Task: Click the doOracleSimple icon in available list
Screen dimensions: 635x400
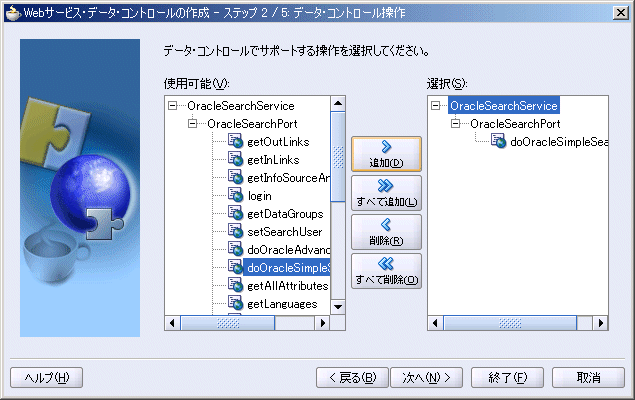Action: pos(235,267)
